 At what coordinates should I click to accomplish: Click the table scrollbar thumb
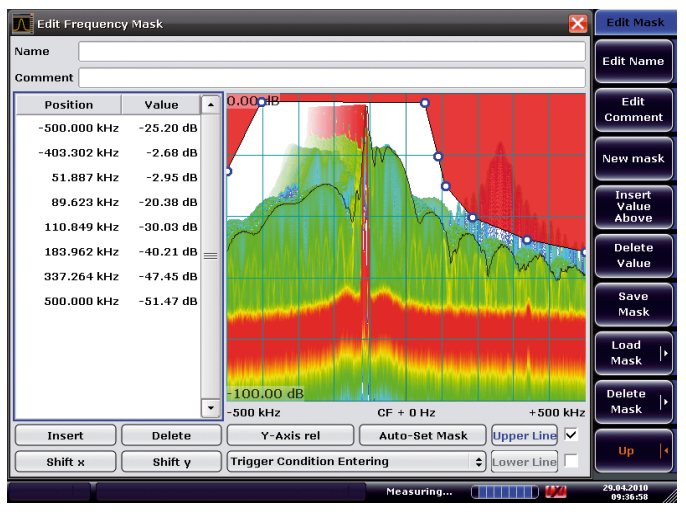coord(211,256)
